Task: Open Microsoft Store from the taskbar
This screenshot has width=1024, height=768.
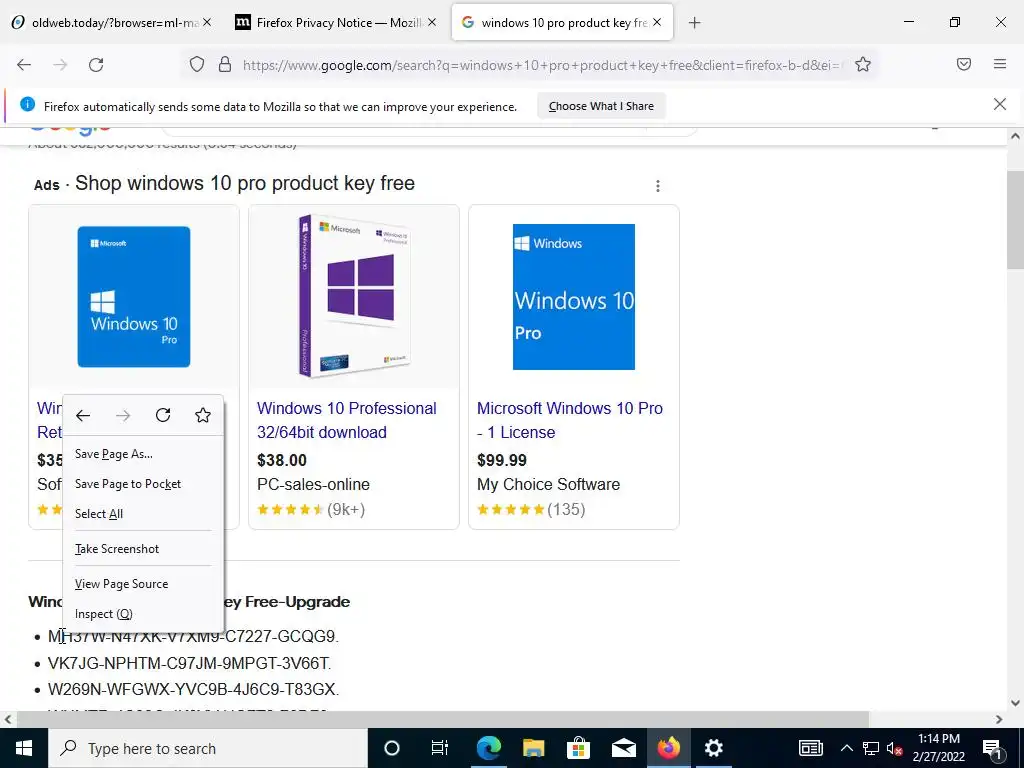Action: coord(579,748)
